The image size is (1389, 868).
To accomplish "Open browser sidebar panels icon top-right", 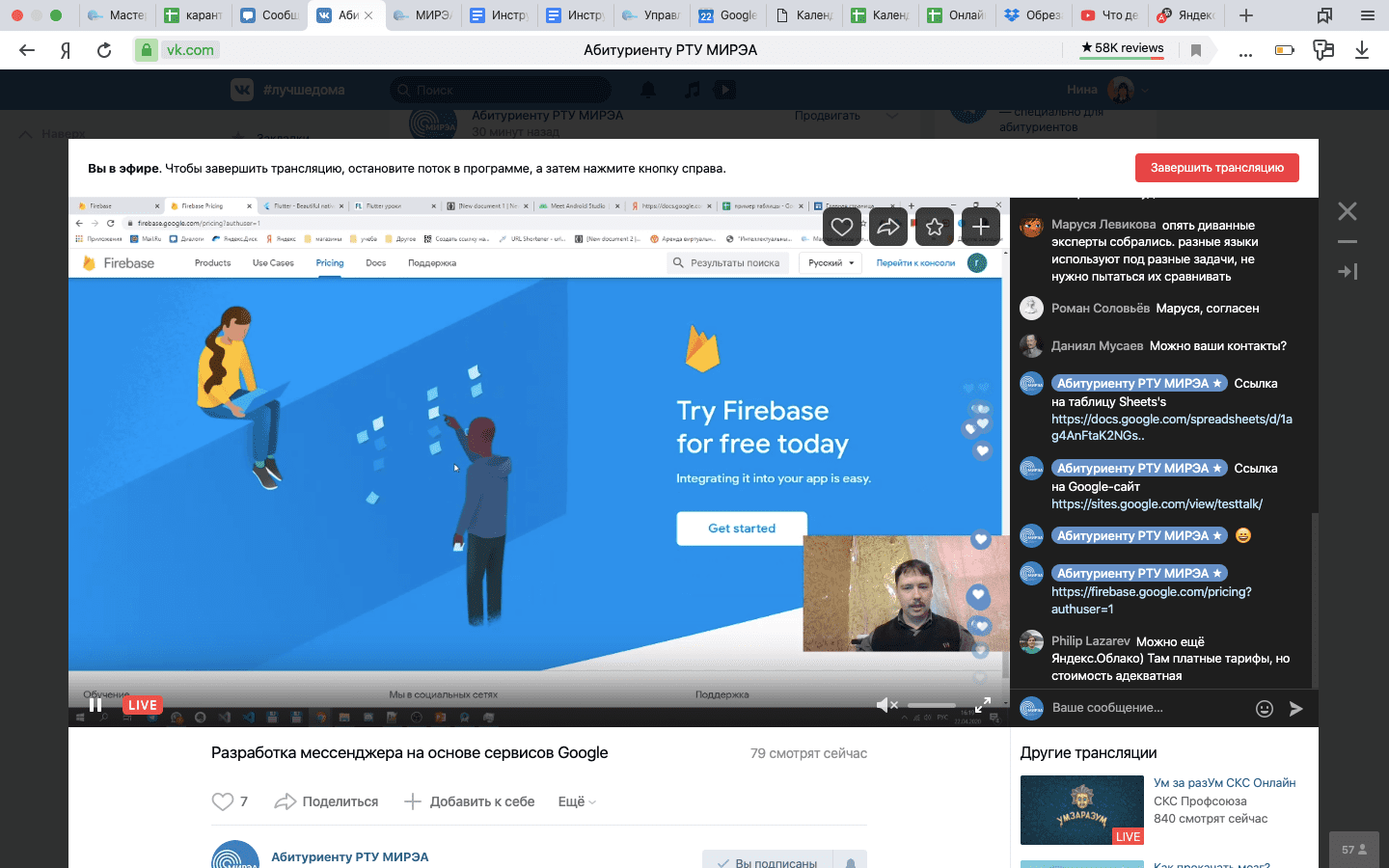I will pos(1325,15).
